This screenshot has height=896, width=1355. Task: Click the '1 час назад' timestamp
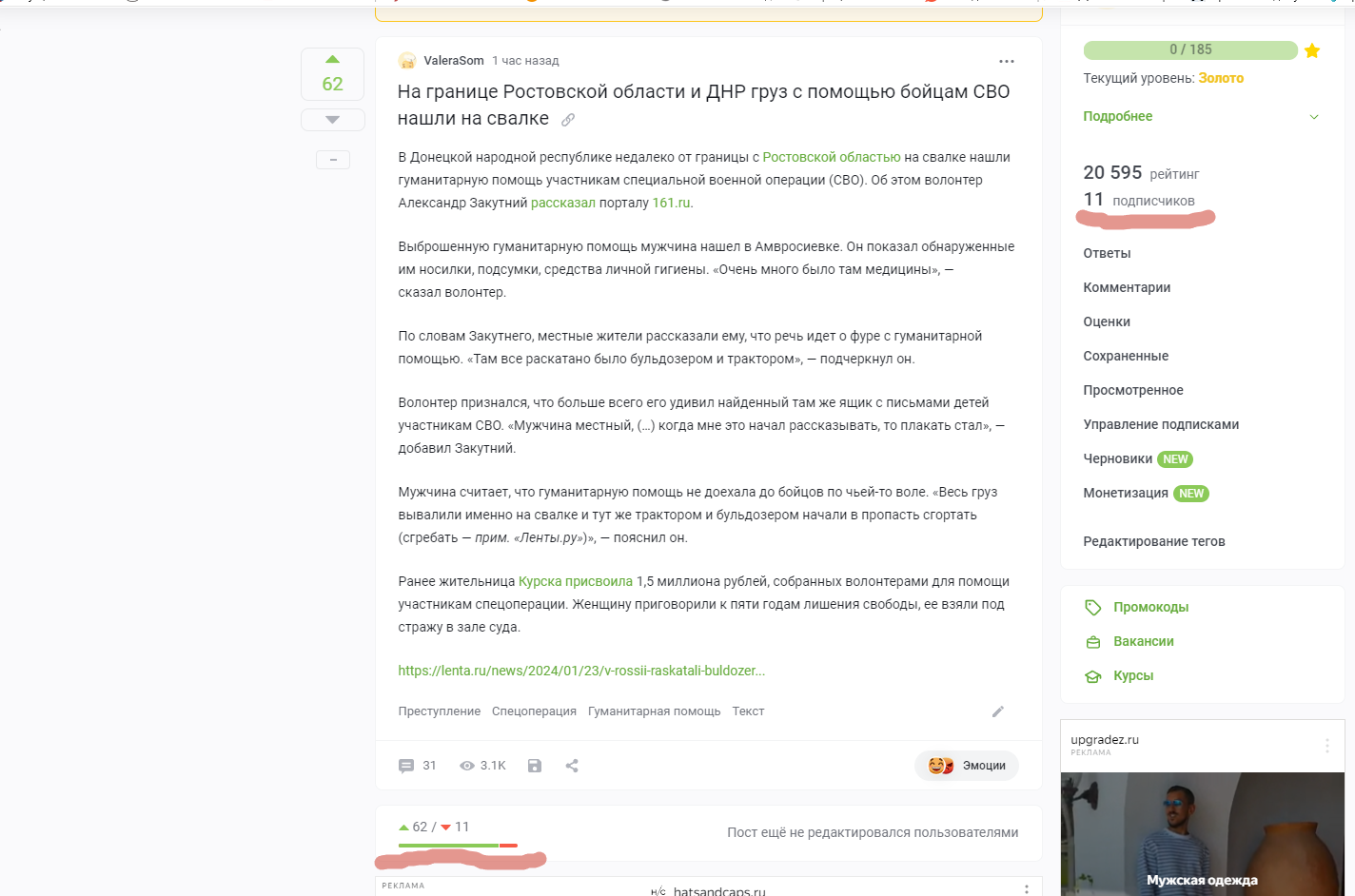[525, 61]
